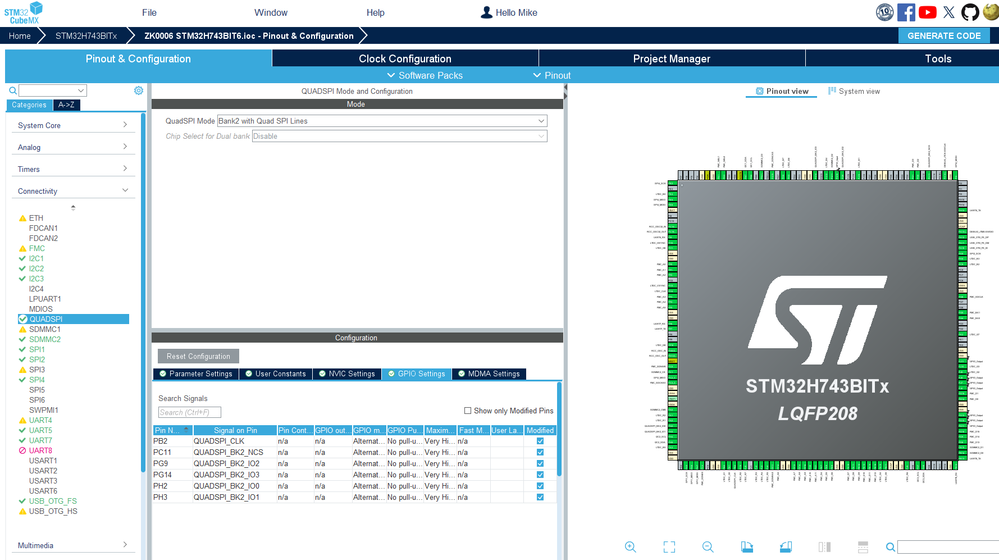Open the peripheral list settings gear
999x560 pixels.
pyautogui.click(x=138, y=90)
